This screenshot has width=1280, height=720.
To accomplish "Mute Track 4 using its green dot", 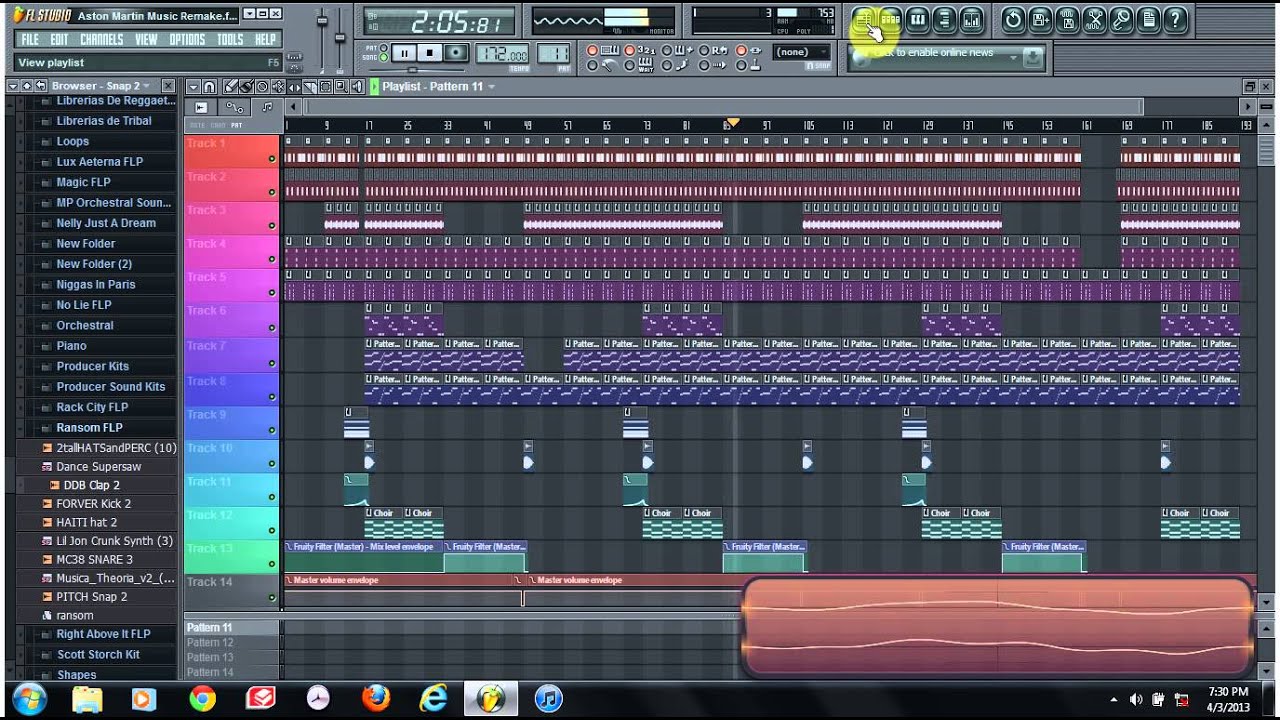I will click(x=271, y=259).
